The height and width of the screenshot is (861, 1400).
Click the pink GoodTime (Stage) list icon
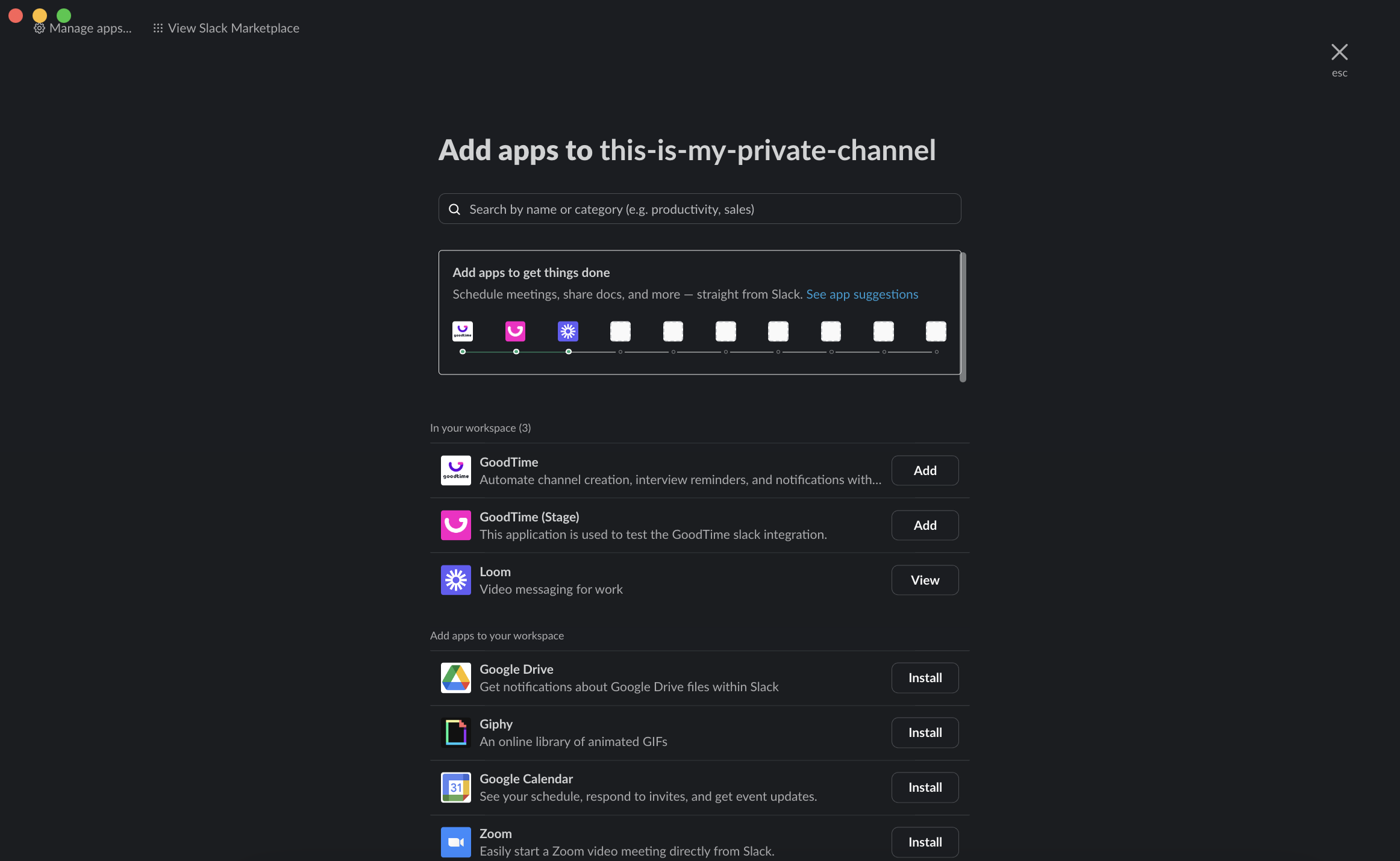455,525
